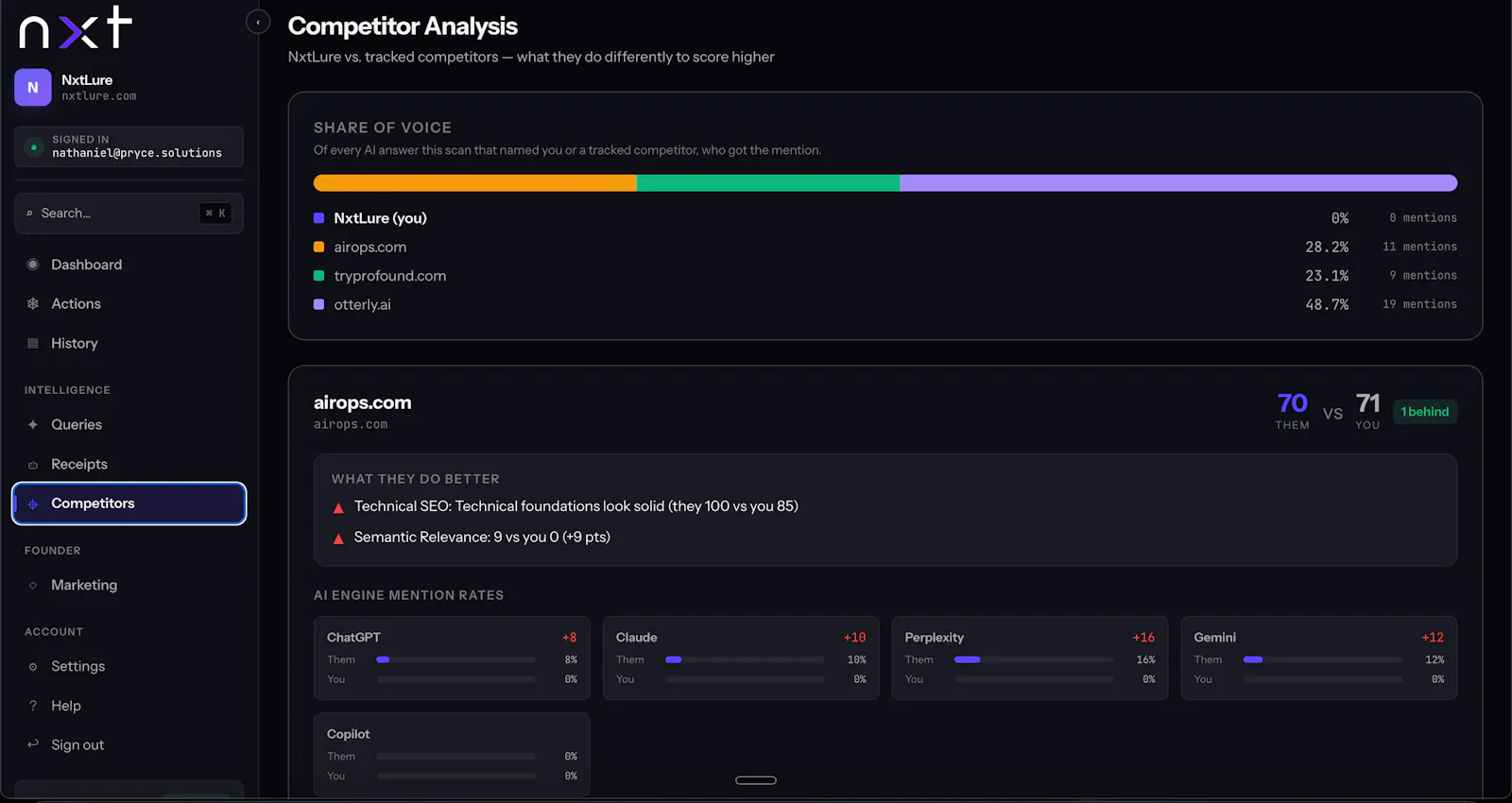Click the Settings gear icon
This screenshot has height=803, width=1512.
click(x=33, y=667)
